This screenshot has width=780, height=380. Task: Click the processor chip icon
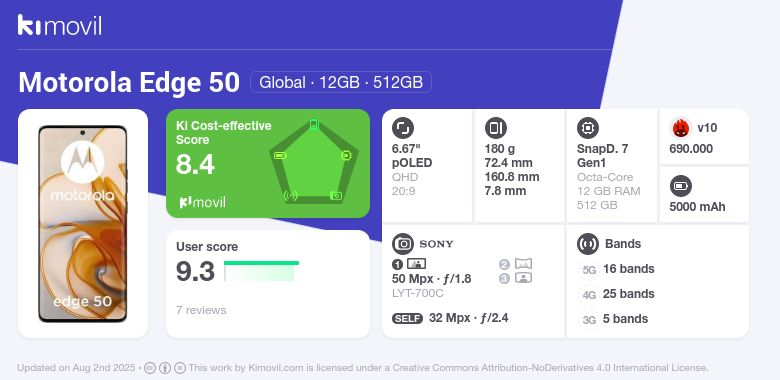588,128
